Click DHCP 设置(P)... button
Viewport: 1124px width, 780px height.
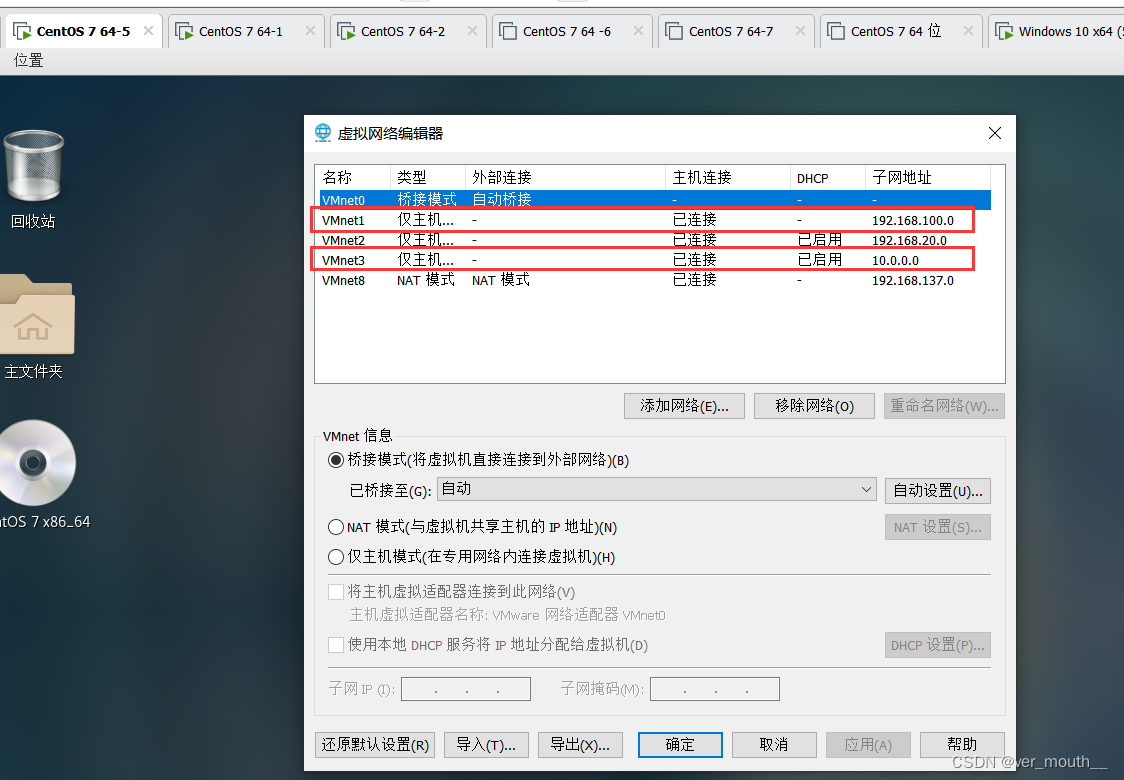coord(938,645)
